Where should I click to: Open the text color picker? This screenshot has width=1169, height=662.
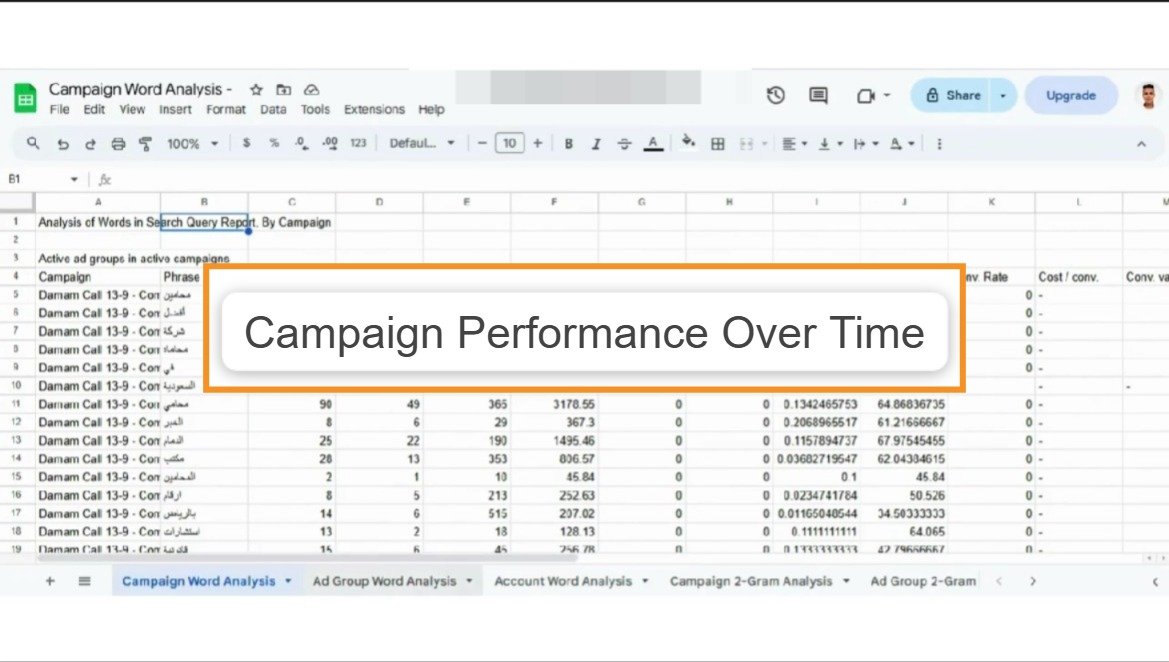651,143
